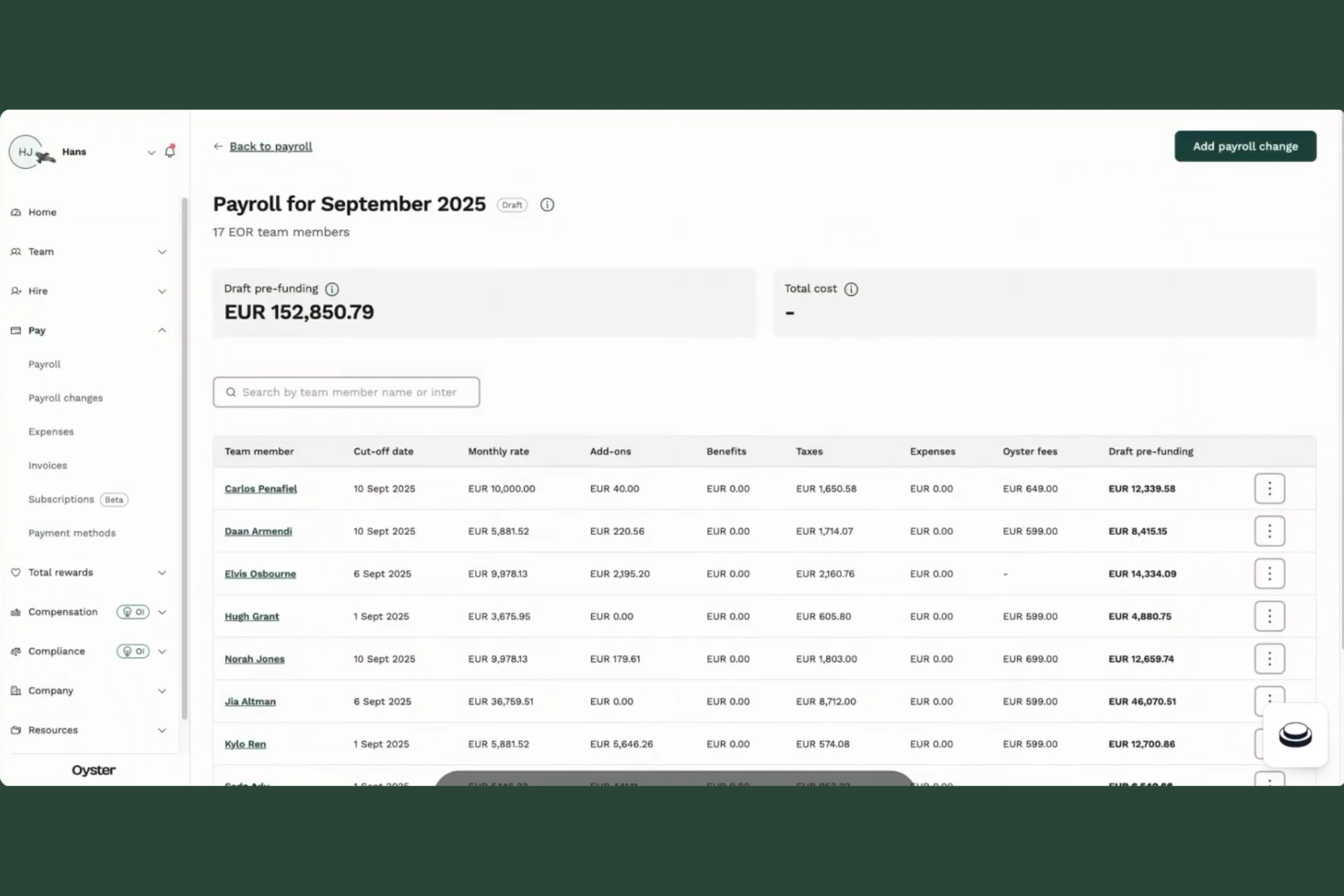Click the Pay card icon
This screenshot has width=1344, height=896.
(x=15, y=330)
